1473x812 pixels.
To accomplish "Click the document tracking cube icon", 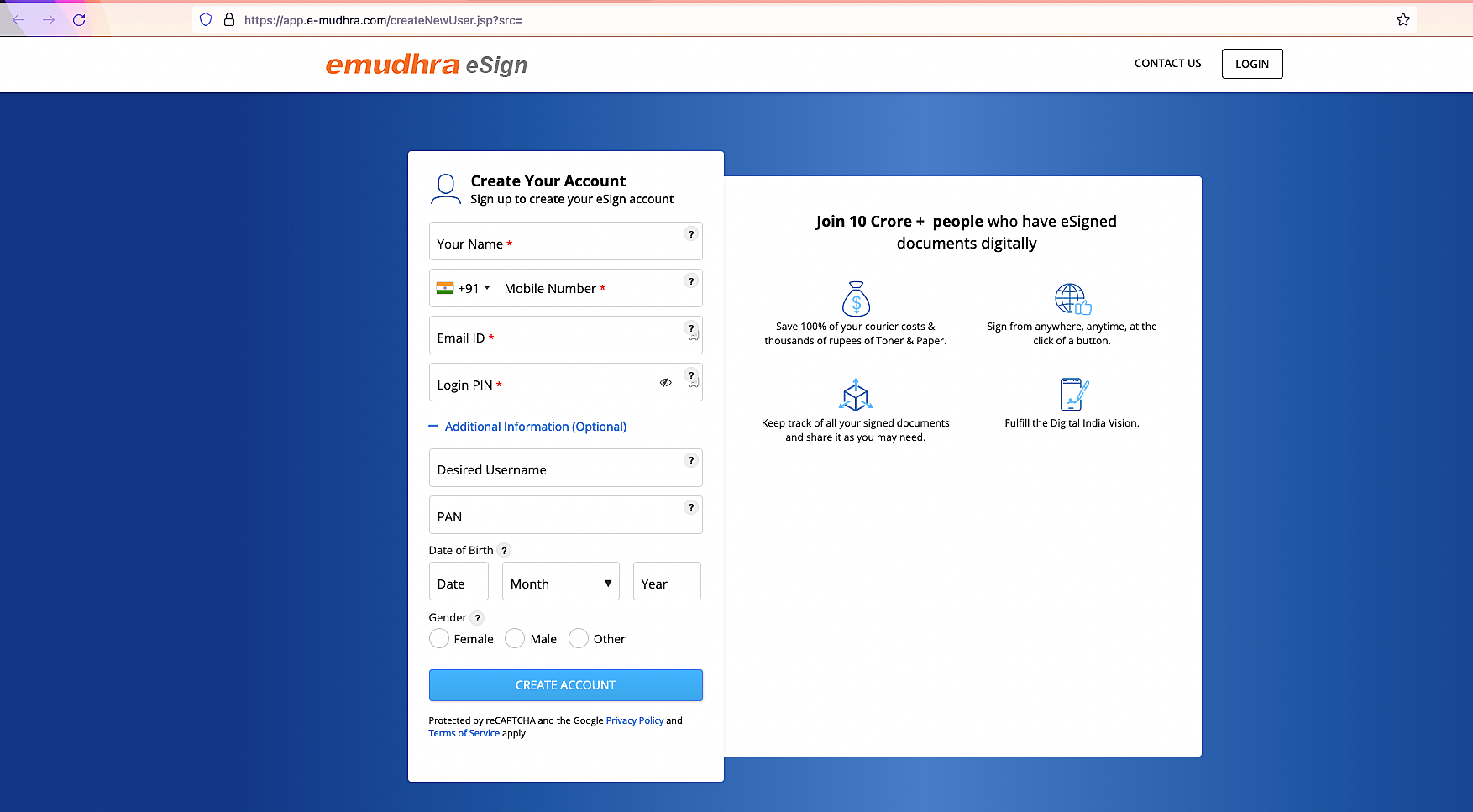I will [x=856, y=395].
